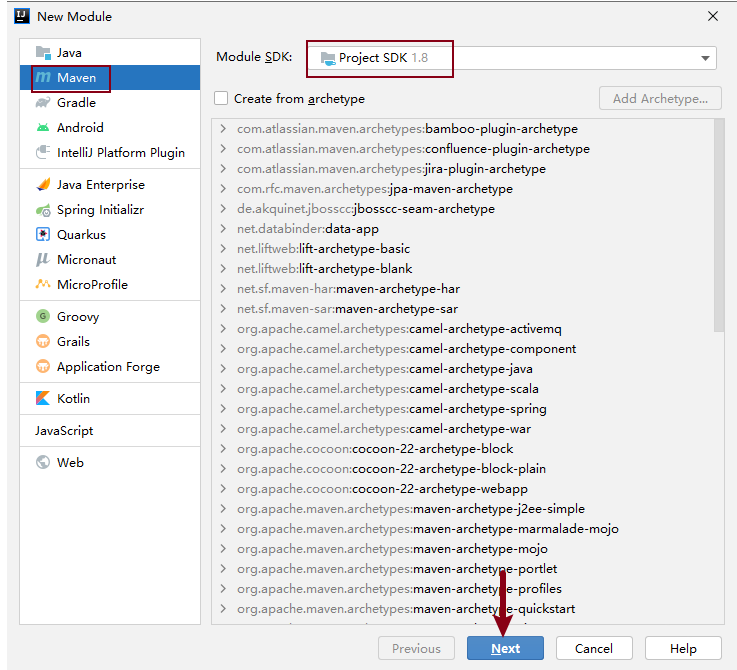Click the IntelliJ Platform Plugin icon

pos(43,152)
